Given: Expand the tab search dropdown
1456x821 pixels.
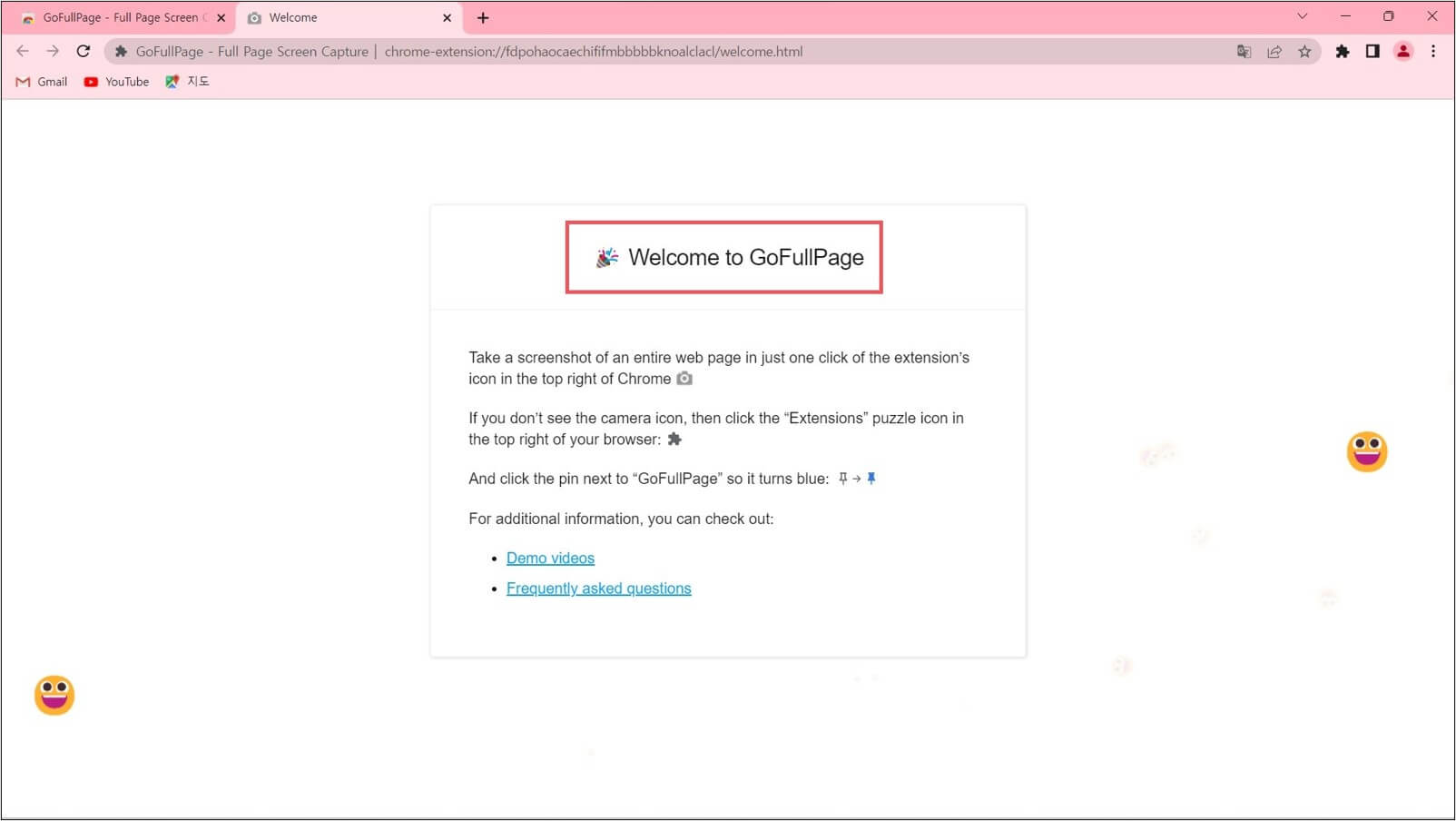Looking at the screenshot, I should pos(1302,16).
